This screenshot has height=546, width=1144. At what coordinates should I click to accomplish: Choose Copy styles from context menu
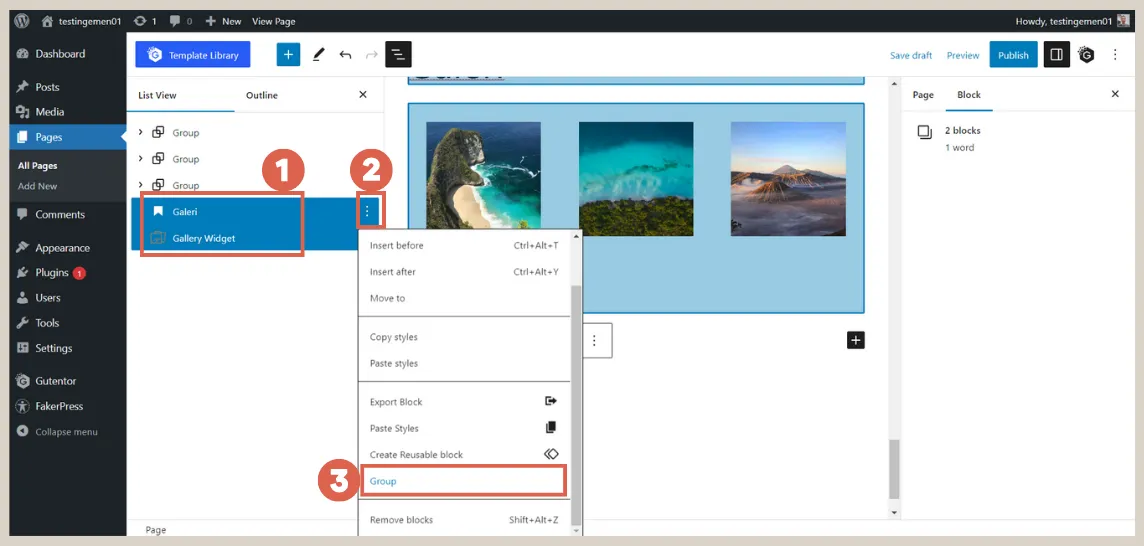tap(464, 337)
